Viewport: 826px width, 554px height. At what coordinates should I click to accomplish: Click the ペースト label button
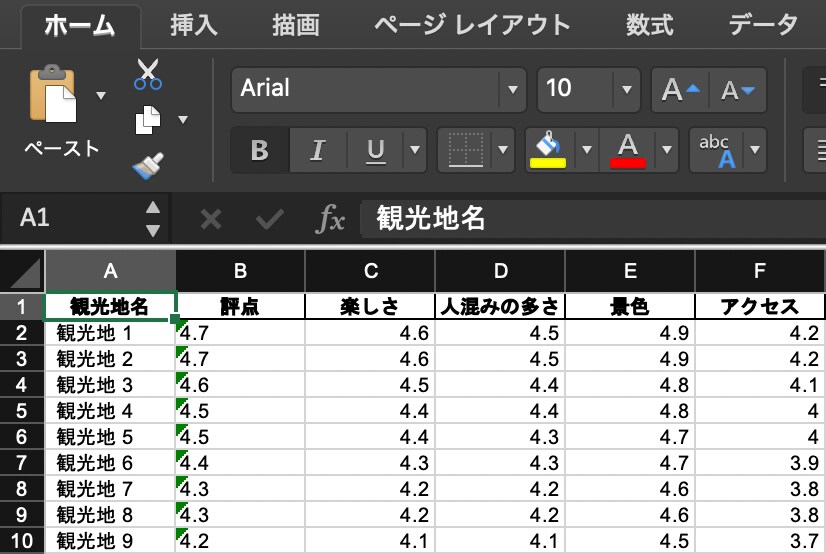(62, 149)
